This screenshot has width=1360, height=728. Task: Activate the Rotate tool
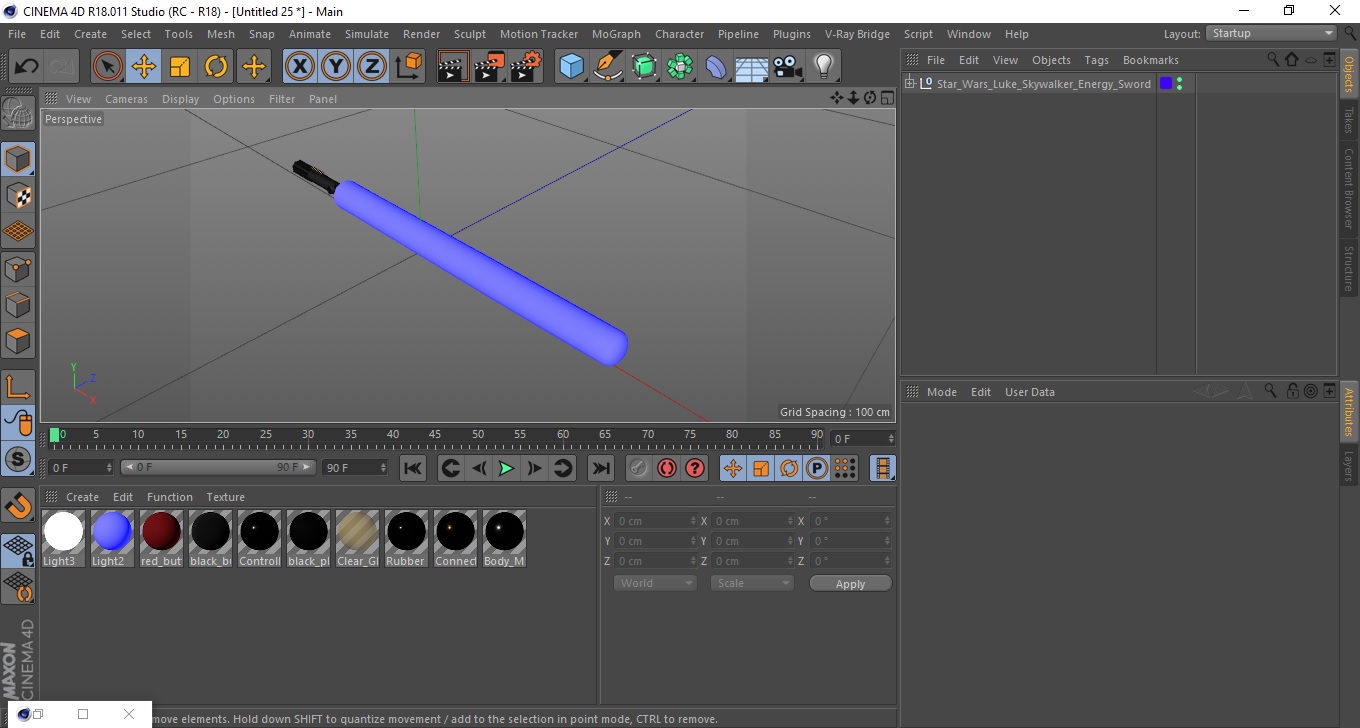coord(216,67)
